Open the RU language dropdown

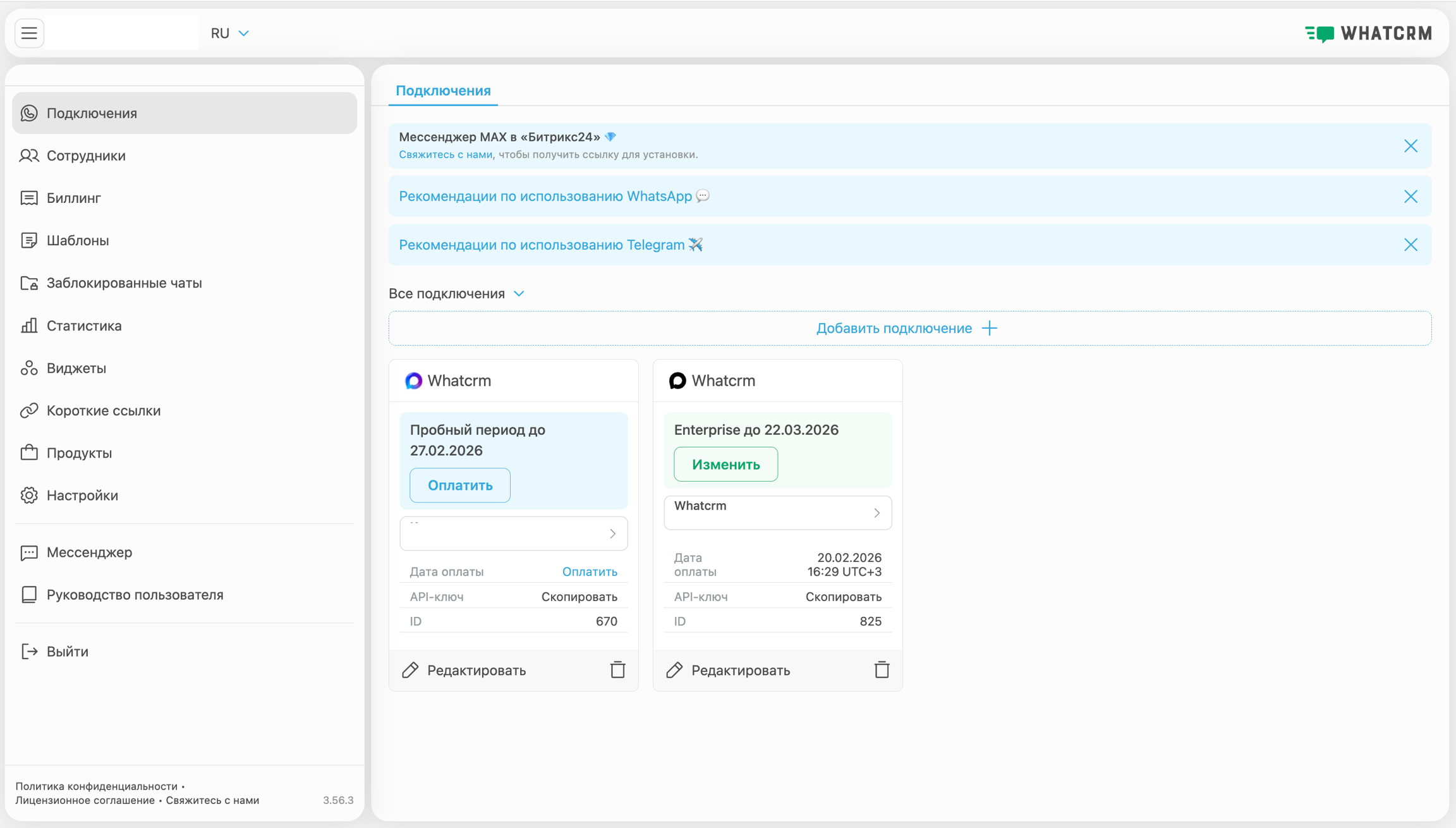pyautogui.click(x=230, y=33)
